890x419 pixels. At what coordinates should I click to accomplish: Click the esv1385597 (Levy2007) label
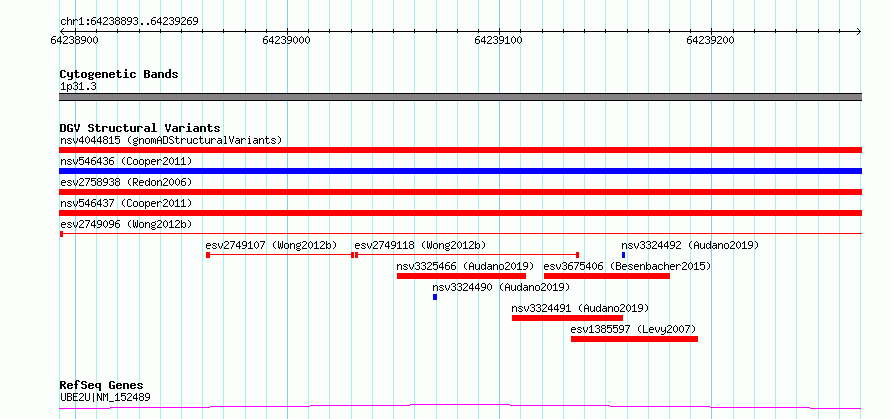[x=633, y=329]
